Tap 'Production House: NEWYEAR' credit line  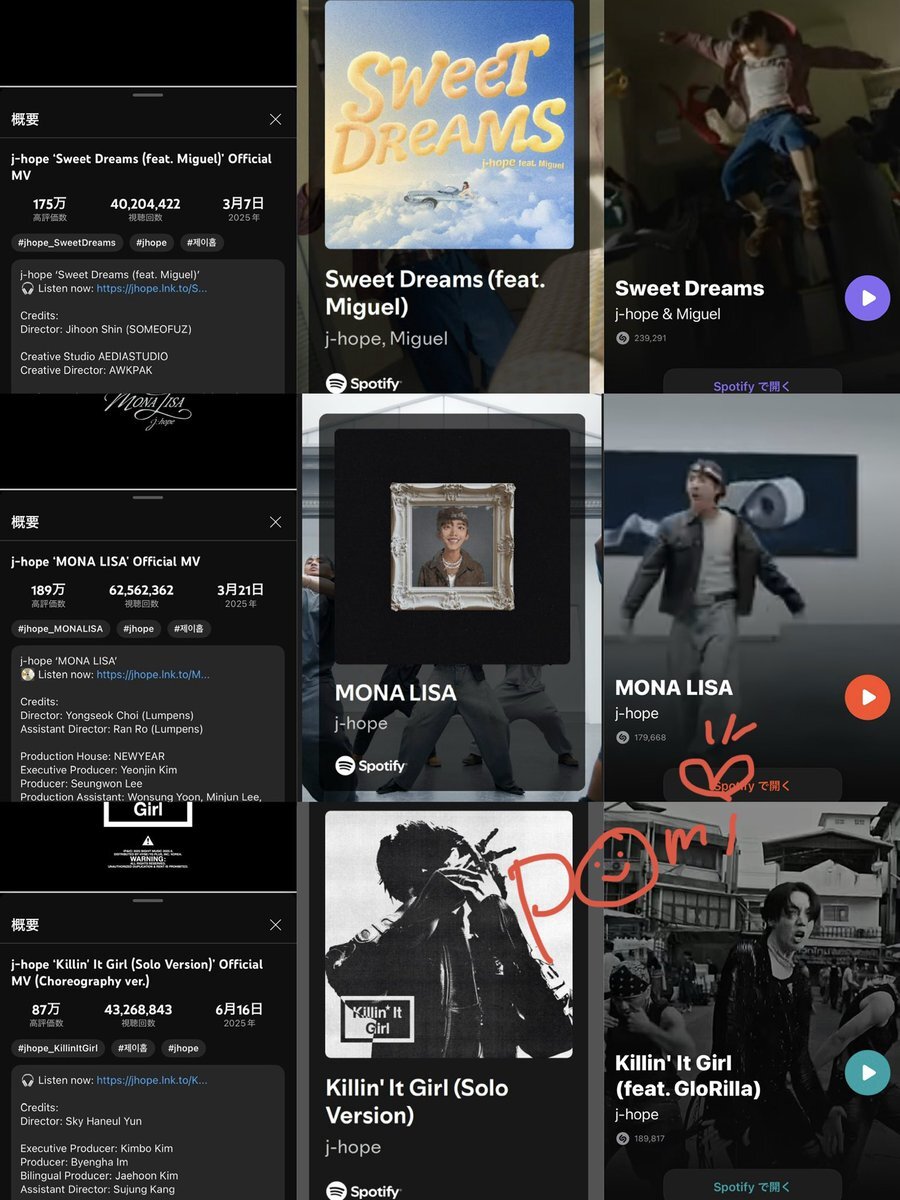click(x=93, y=756)
